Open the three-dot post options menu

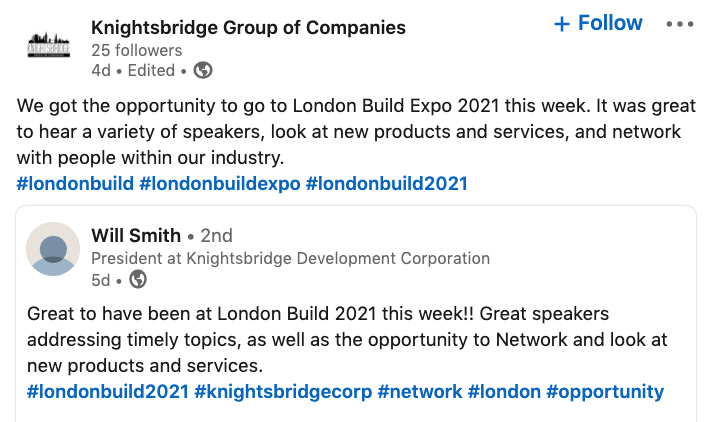click(x=679, y=24)
